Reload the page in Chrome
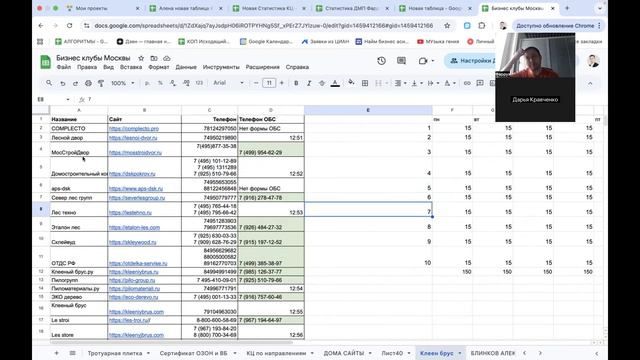640x360 pixels. click(x=69, y=26)
